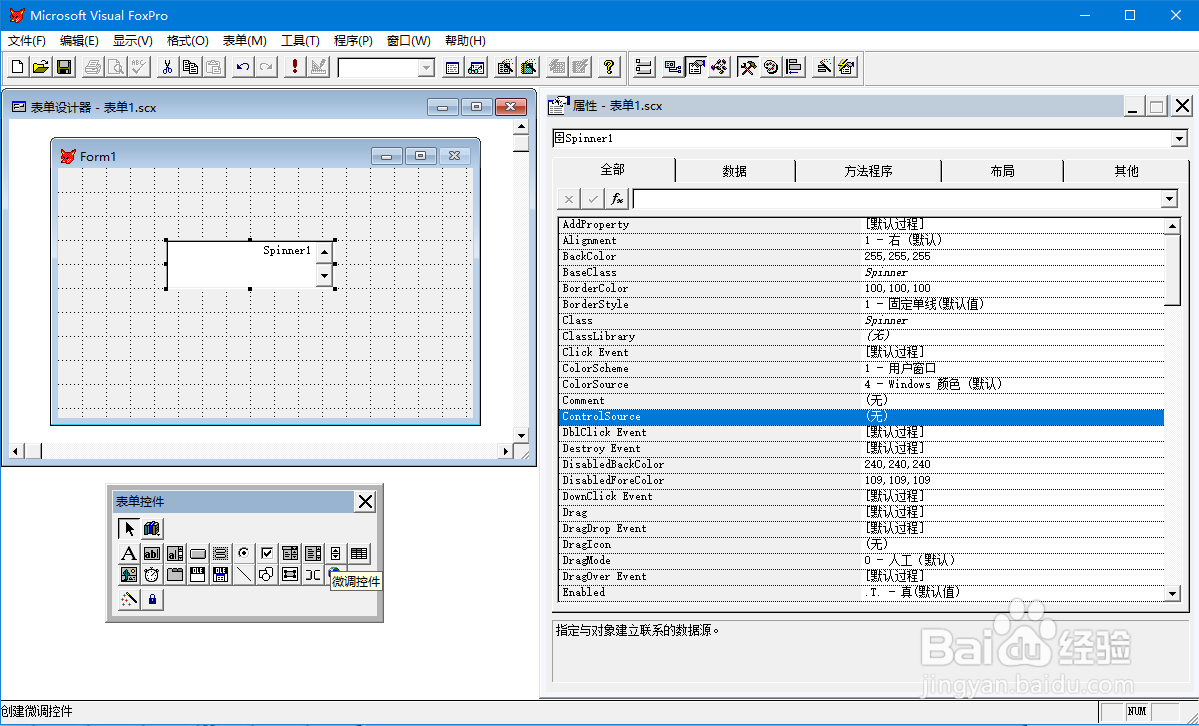Click the Spinner1 down arrow on Form1
Screen dimensions: 1199x726
tap(324, 275)
